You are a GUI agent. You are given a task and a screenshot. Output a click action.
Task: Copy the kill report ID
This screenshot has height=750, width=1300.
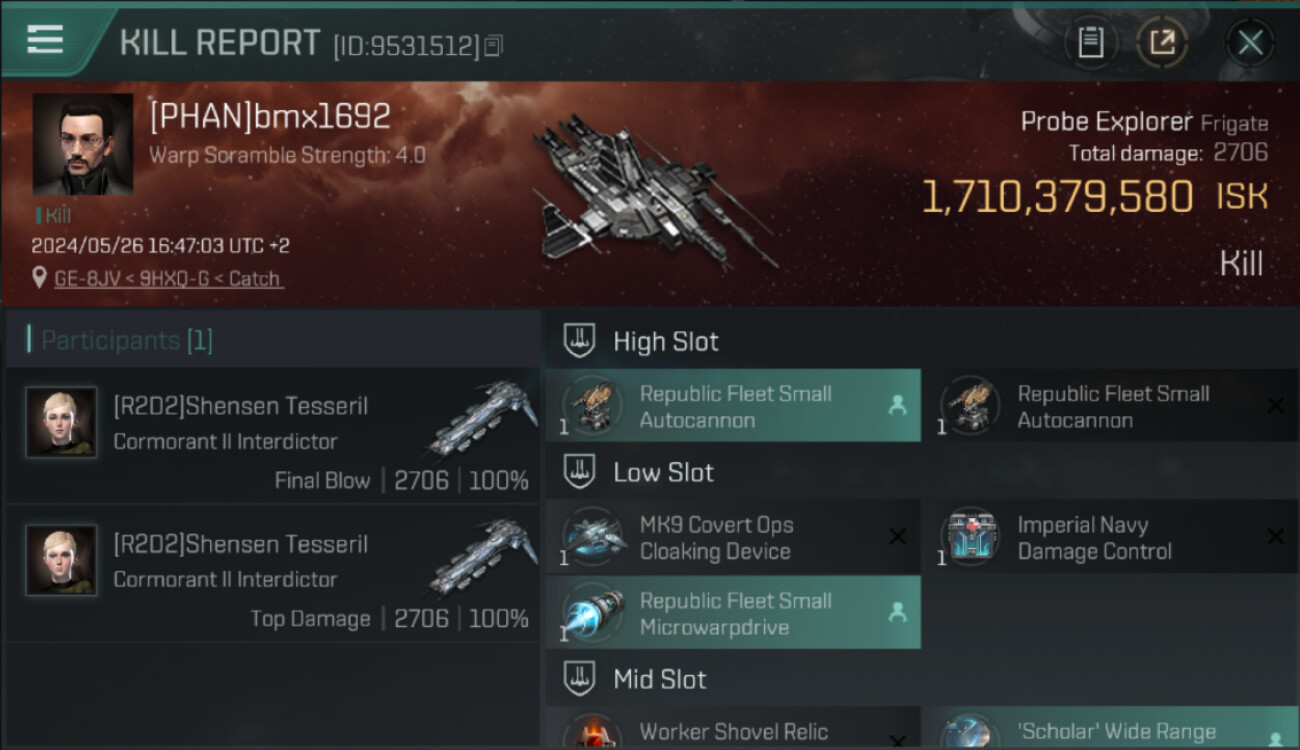tap(493, 45)
